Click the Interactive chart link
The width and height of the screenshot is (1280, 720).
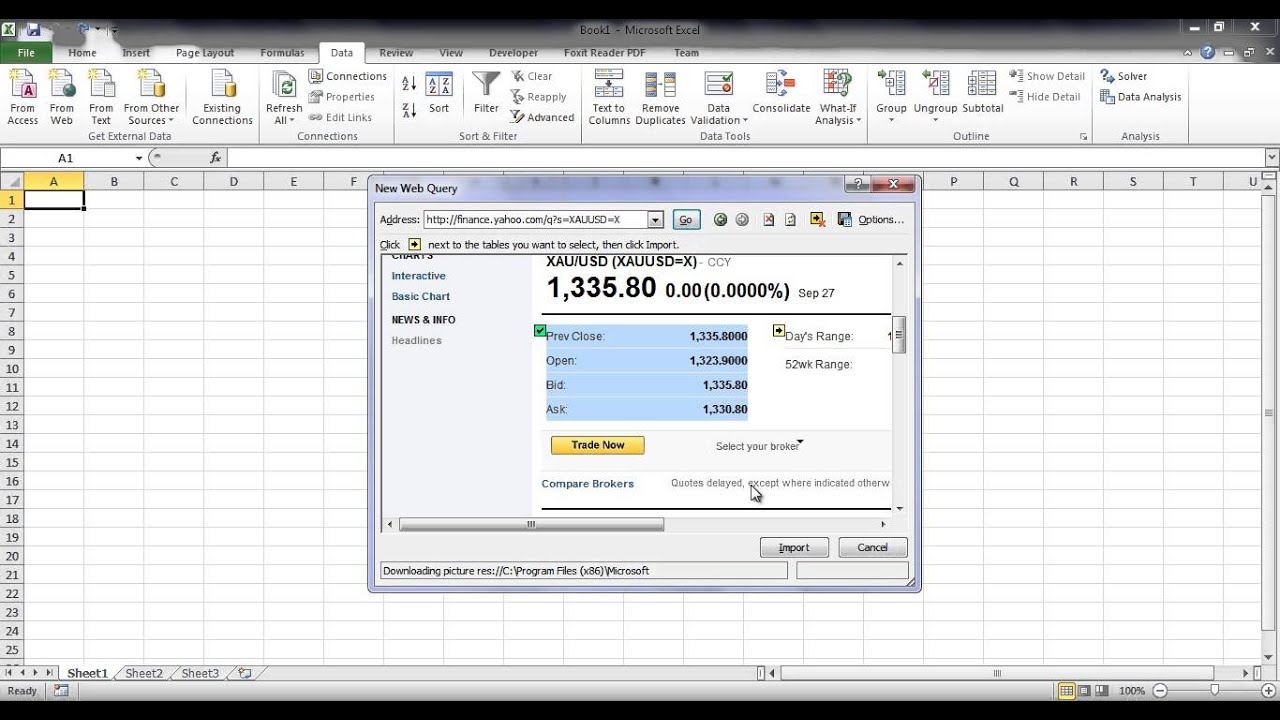point(419,276)
